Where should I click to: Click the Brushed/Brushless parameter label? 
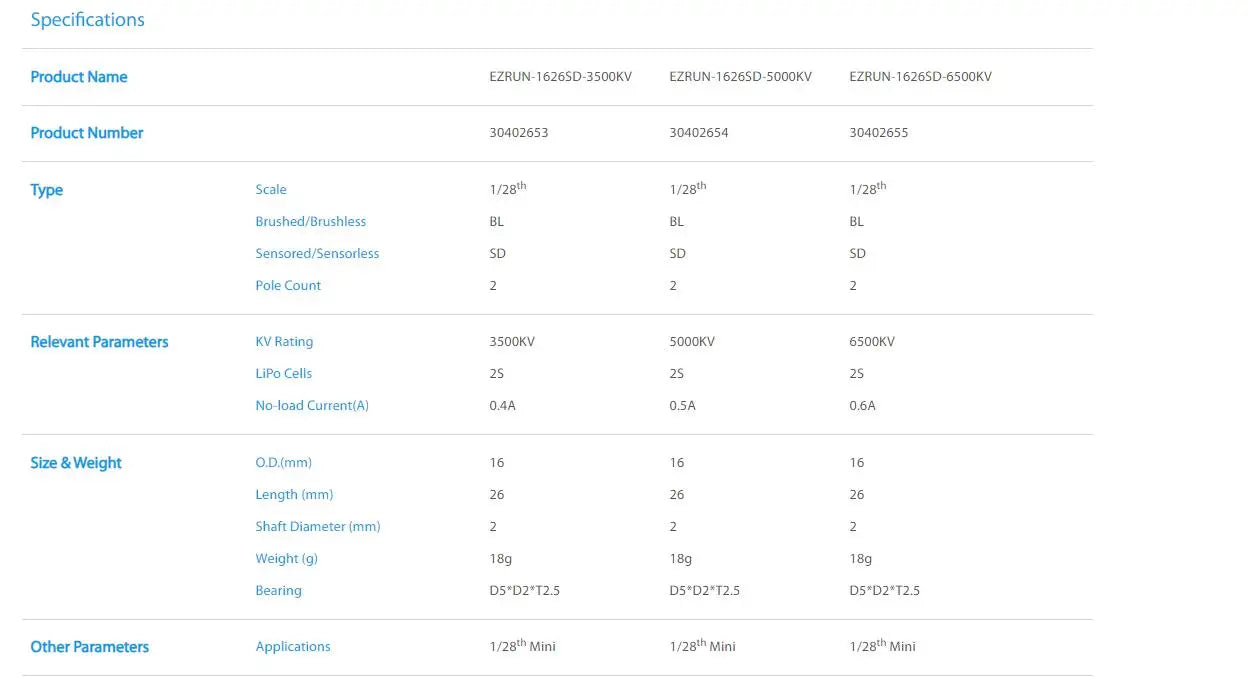coord(311,222)
